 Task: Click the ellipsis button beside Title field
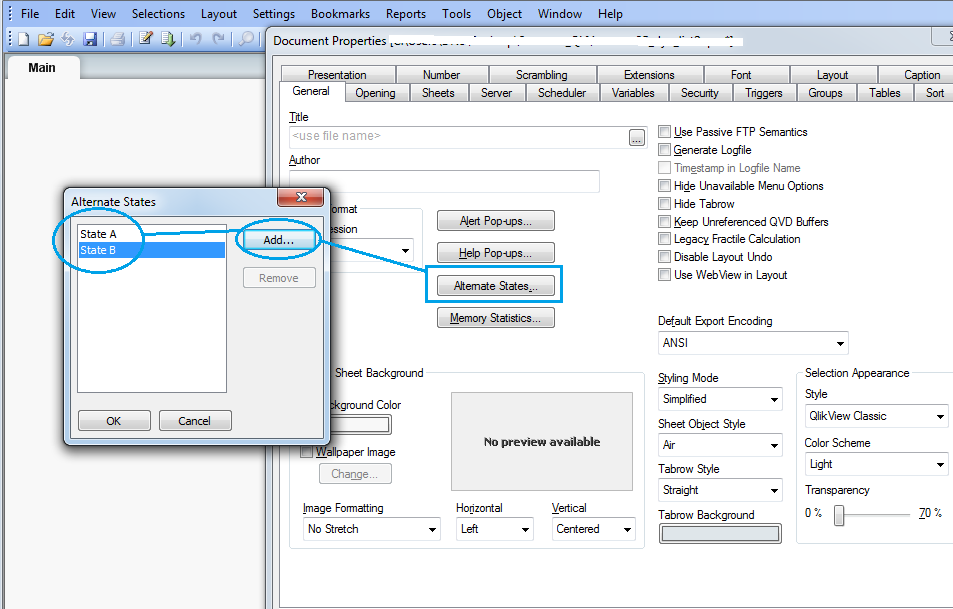pyautogui.click(x=637, y=138)
